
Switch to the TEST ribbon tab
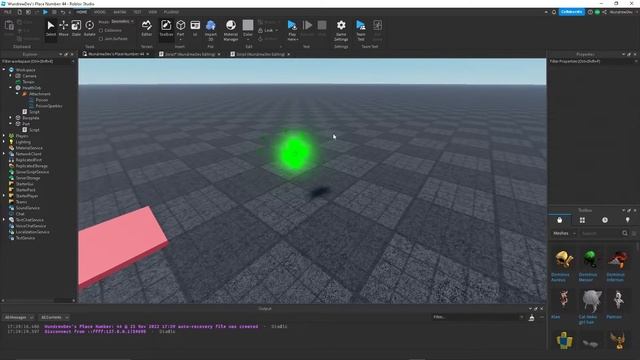(x=138, y=12)
